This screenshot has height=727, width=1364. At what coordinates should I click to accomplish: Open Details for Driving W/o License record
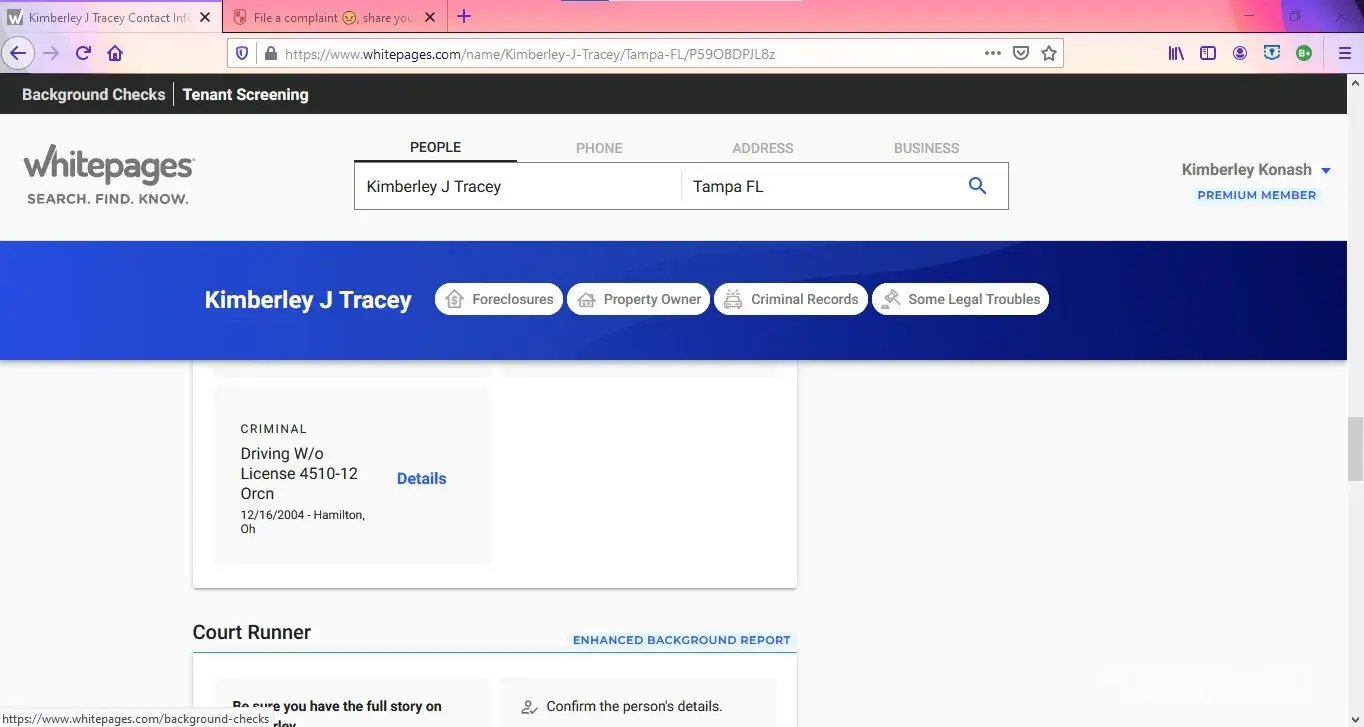(421, 479)
